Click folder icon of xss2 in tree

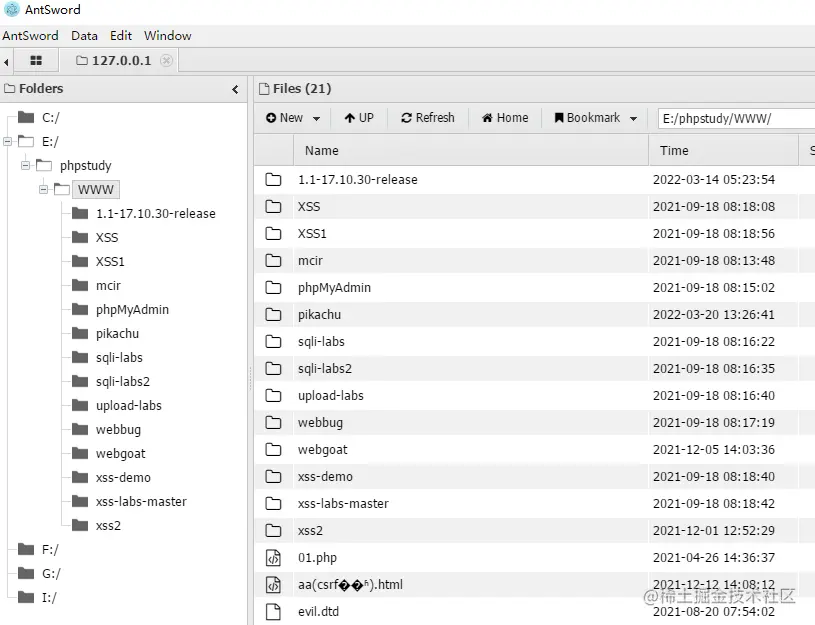[x=80, y=525]
